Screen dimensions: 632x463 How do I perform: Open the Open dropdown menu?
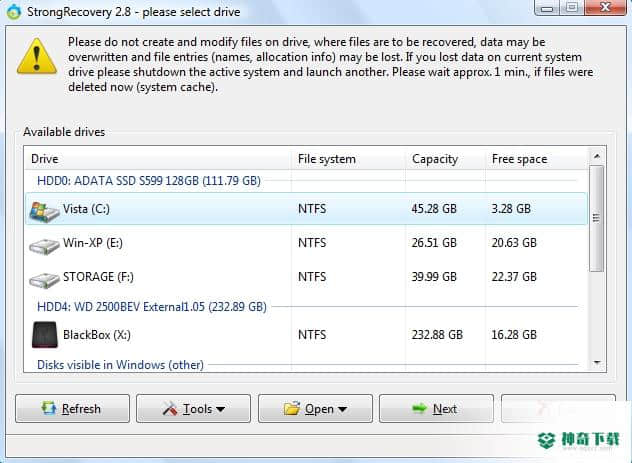pos(315,409)
